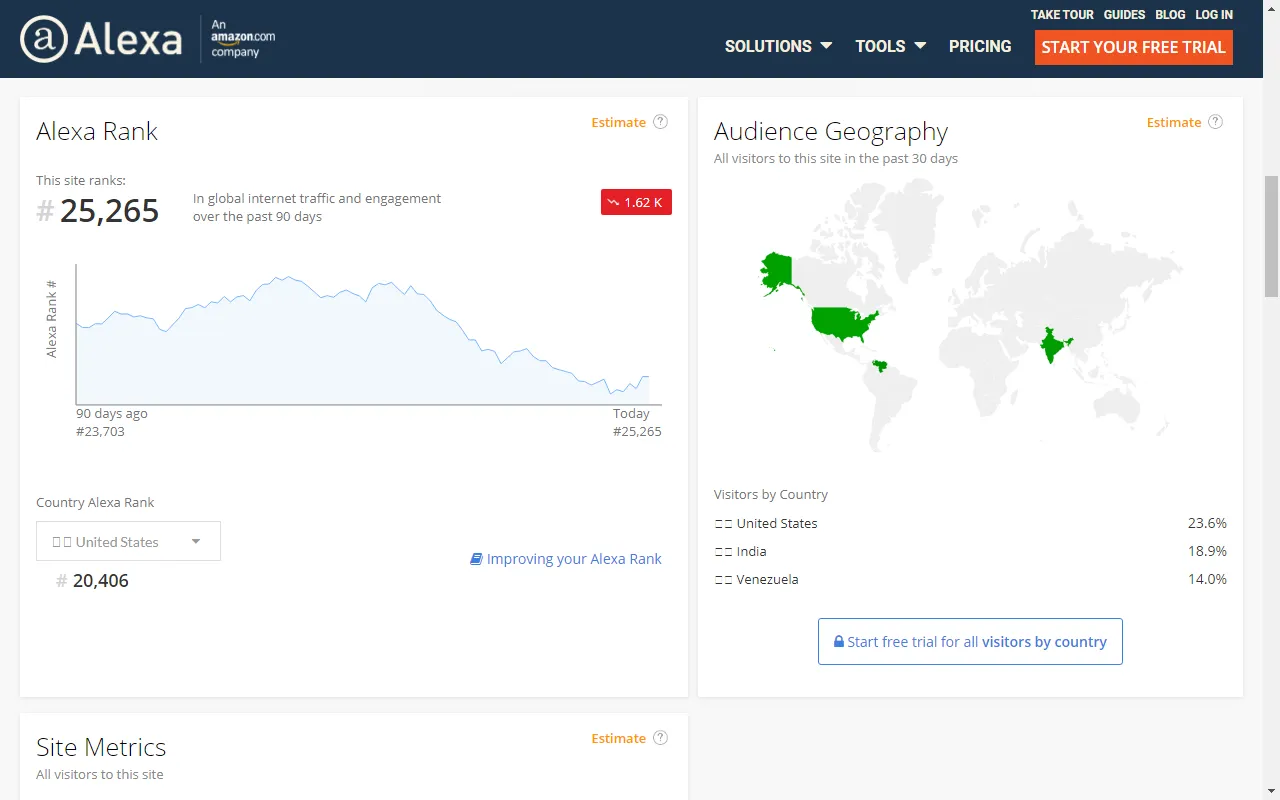The image size is (1280, 800).
Task: Expand the Tools menu
Action: pos(890,46)
